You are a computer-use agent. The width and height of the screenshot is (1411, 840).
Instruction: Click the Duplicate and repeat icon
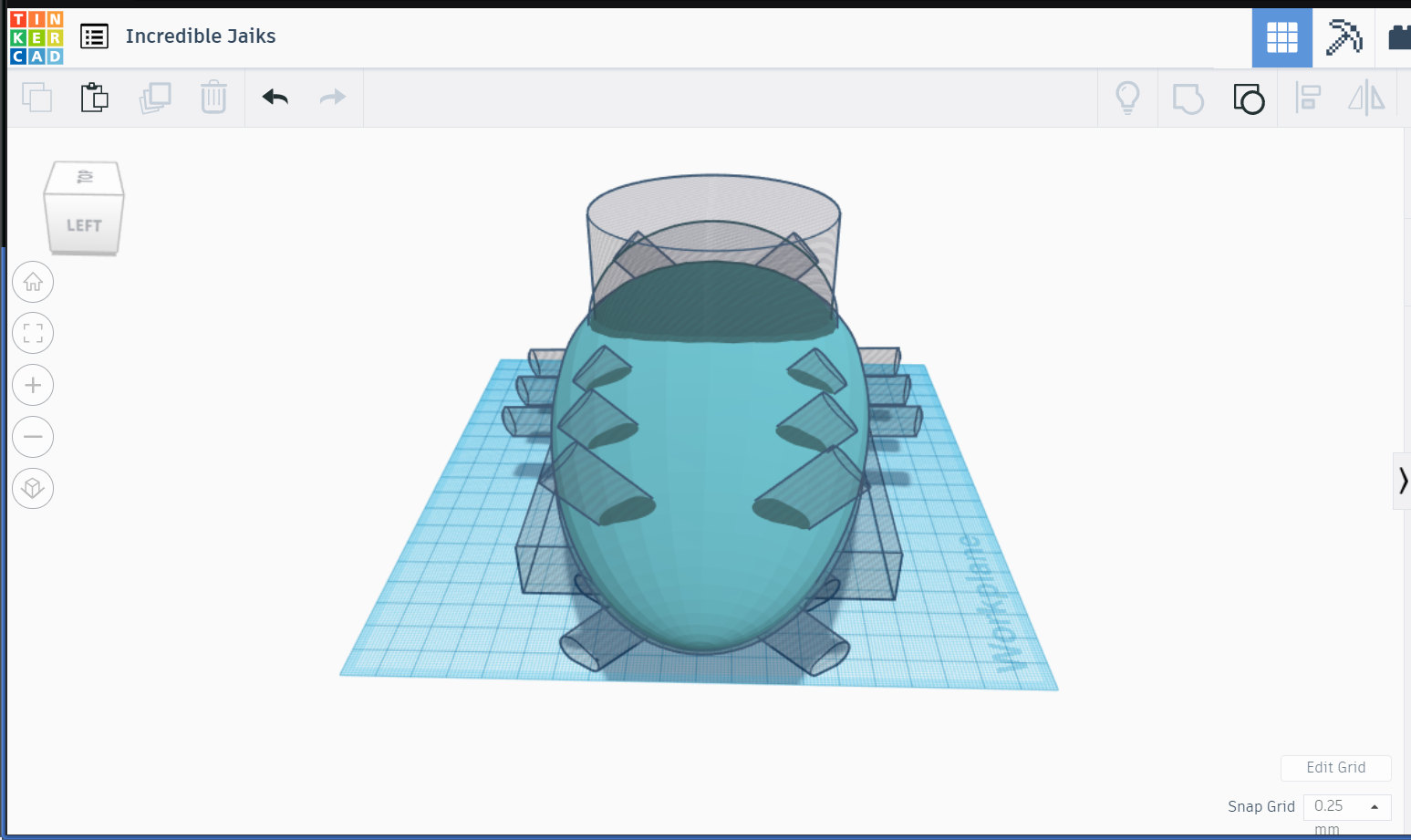coord(155,97)
